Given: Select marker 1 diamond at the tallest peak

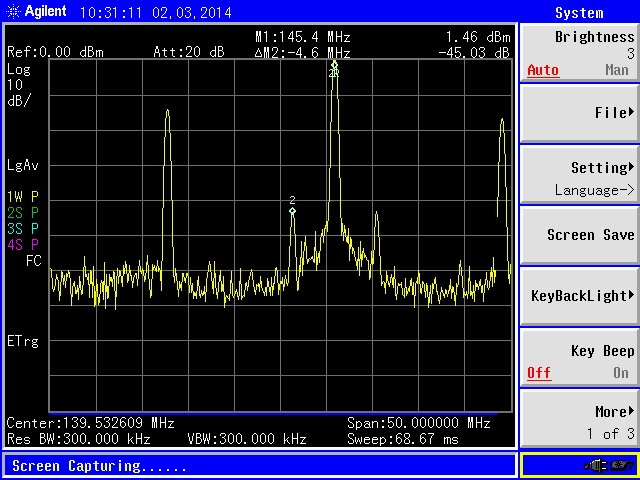Looking at the screenshot, I should tap(334, 66).
